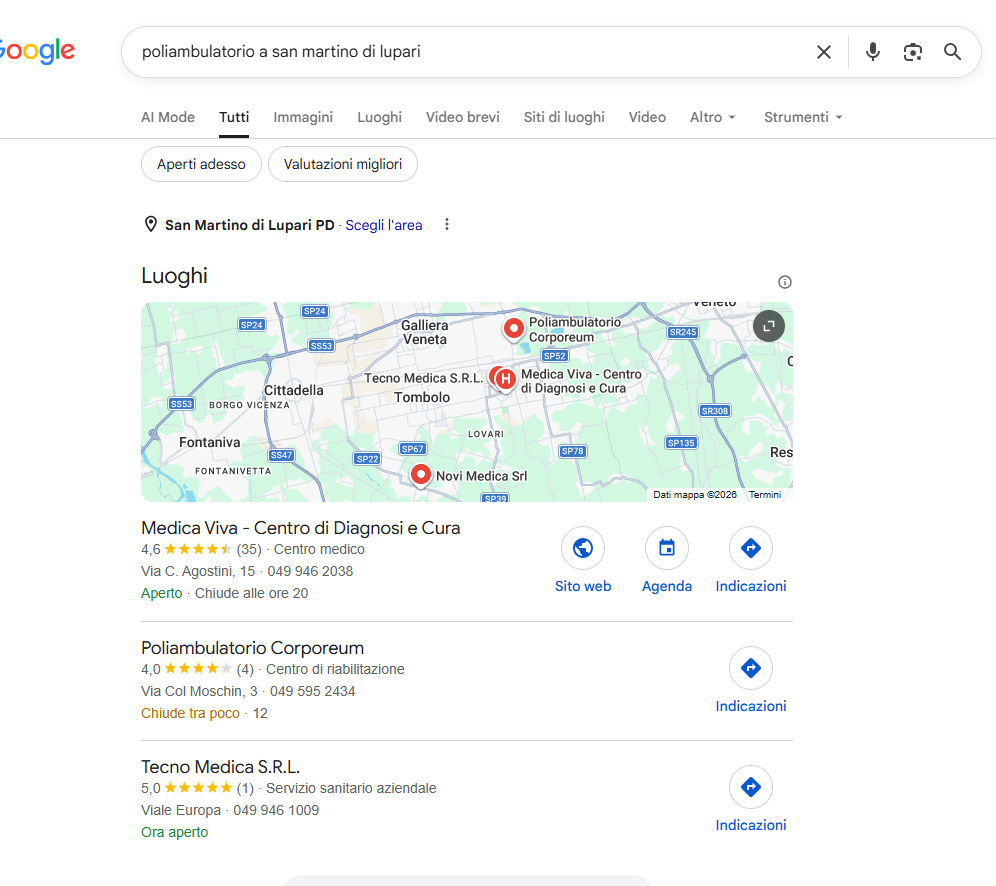This screenshot has width=996, height=886.
Task: Expand the Altro dropdown menu
Action: pos(713,117)
